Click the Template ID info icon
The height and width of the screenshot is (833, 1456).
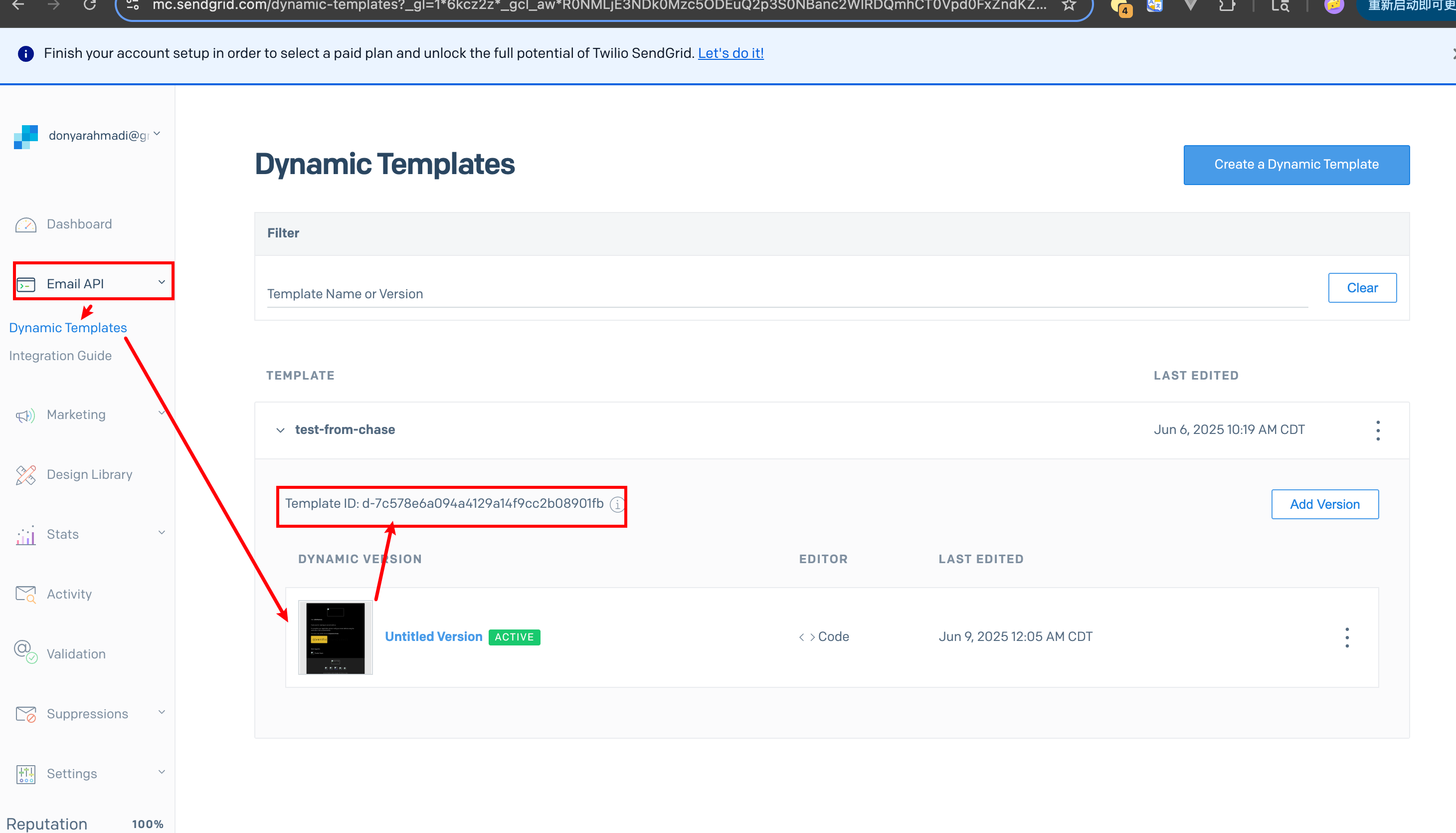[616, 504]
